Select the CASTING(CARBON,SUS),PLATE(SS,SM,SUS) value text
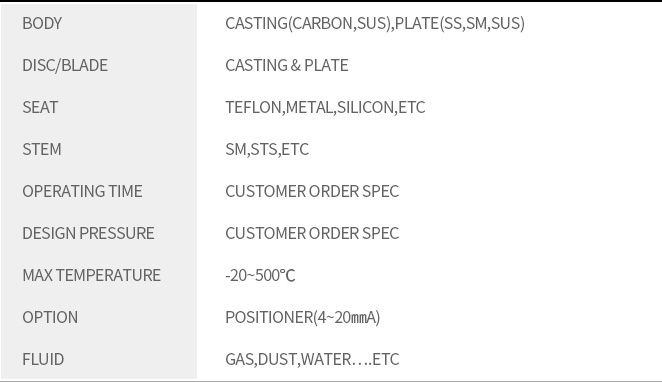The width and height of the screenshot is (662, 382). (375, 23)
